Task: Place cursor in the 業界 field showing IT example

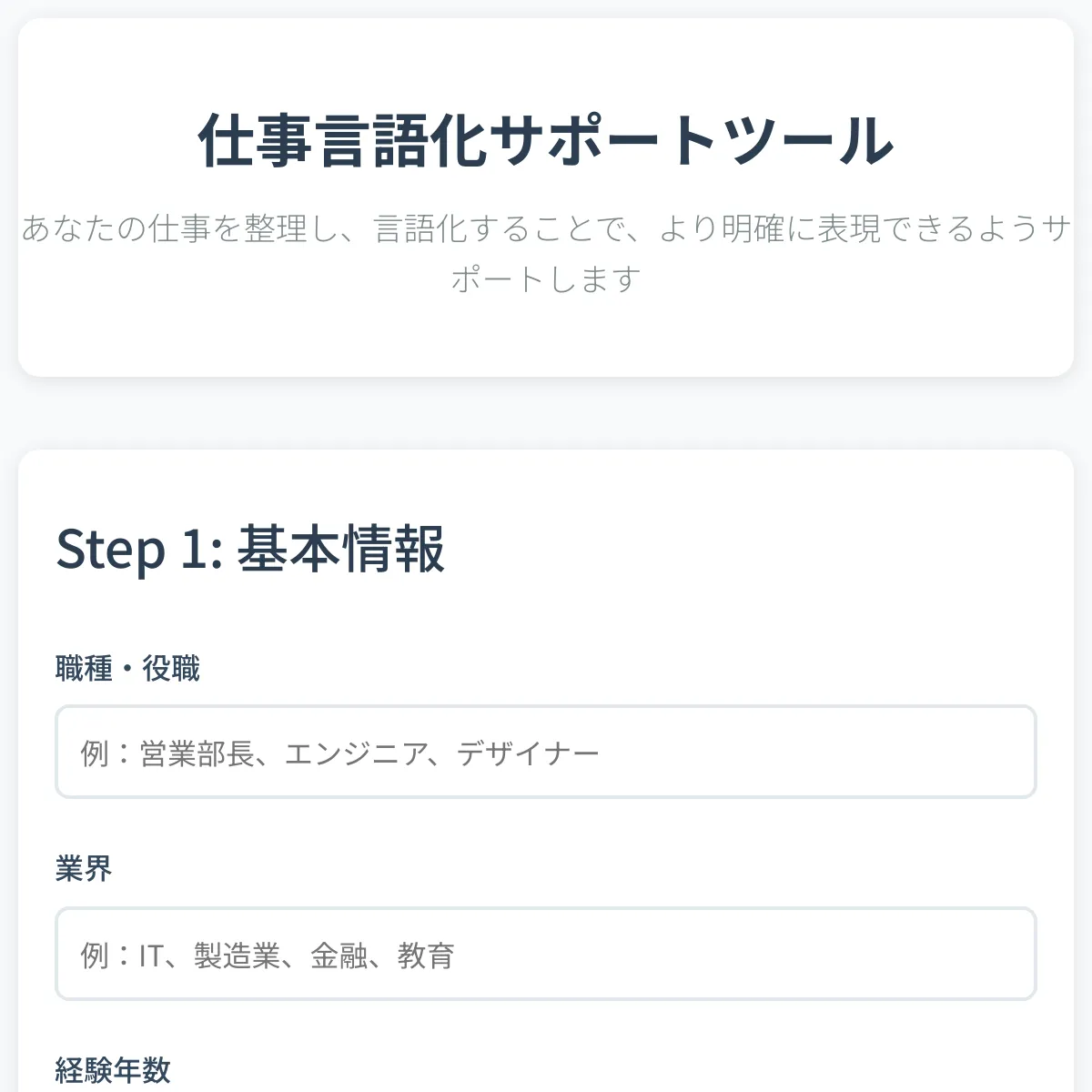Action: (x=546, y=956)
